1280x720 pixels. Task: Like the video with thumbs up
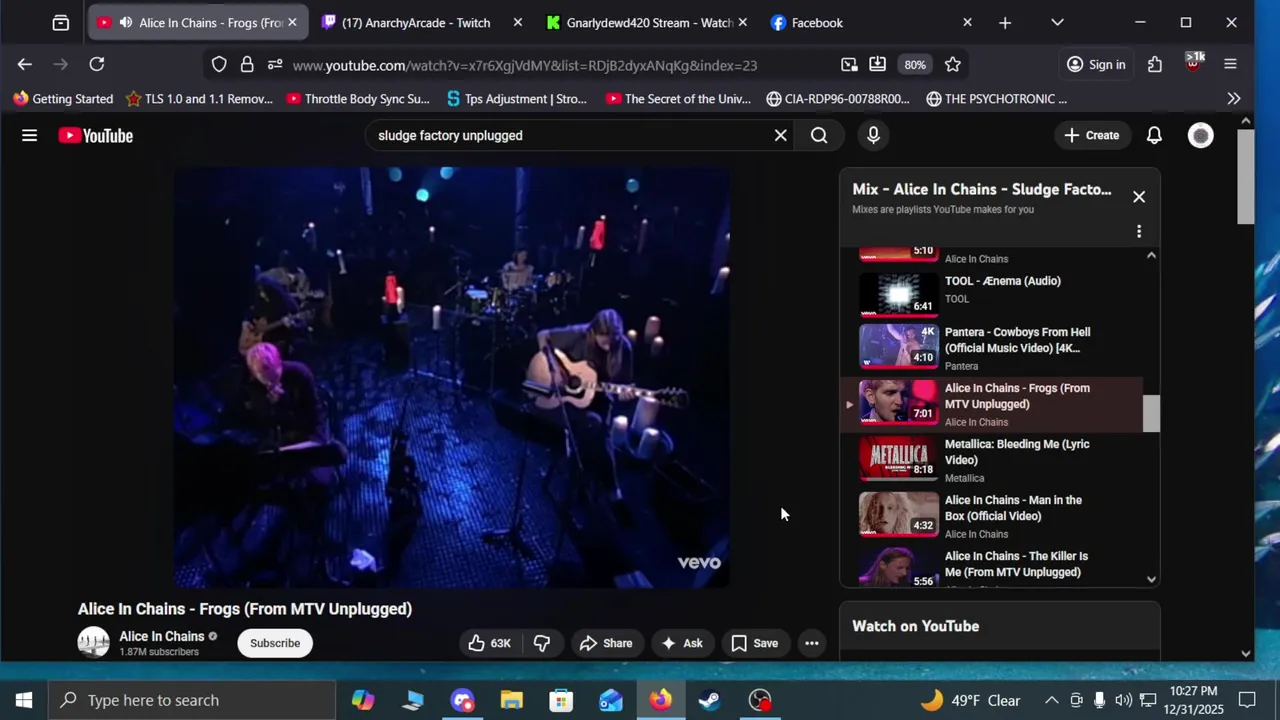point(489,643)
